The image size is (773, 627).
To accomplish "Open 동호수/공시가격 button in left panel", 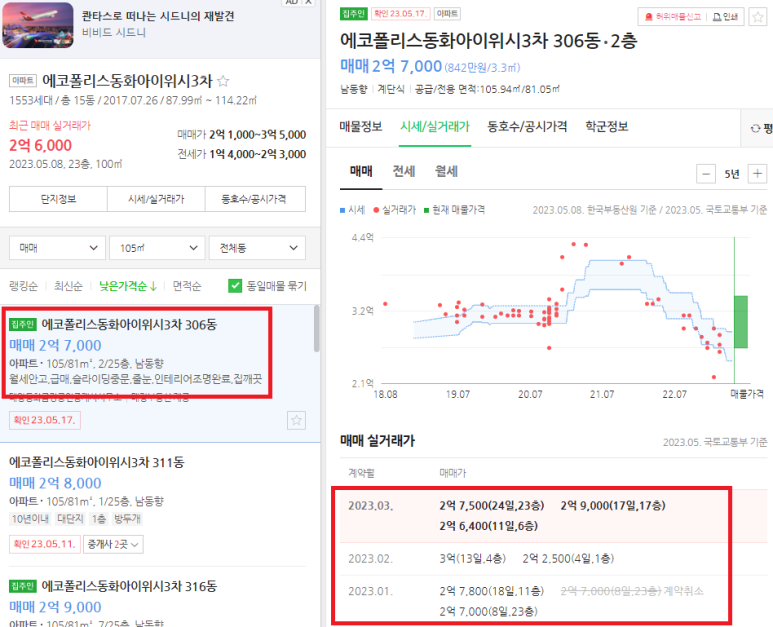I will 255,199.
